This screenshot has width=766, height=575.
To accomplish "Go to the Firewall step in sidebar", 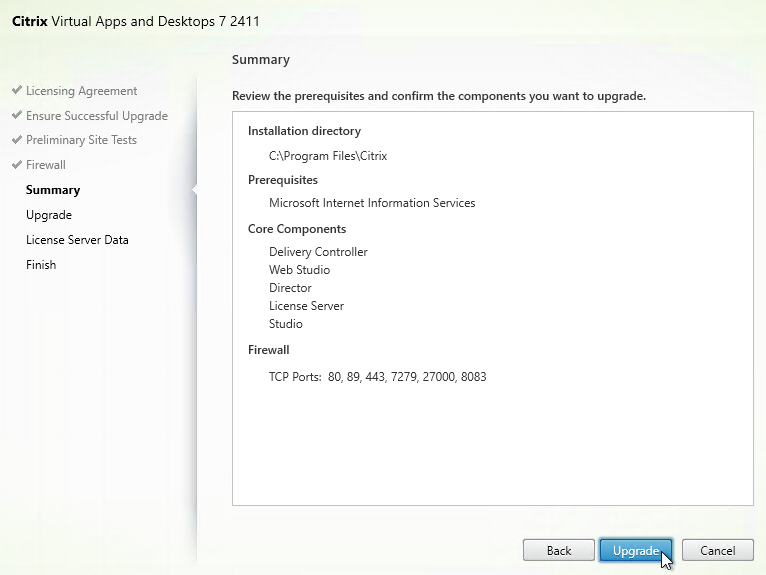I will [x=45, y=165].
